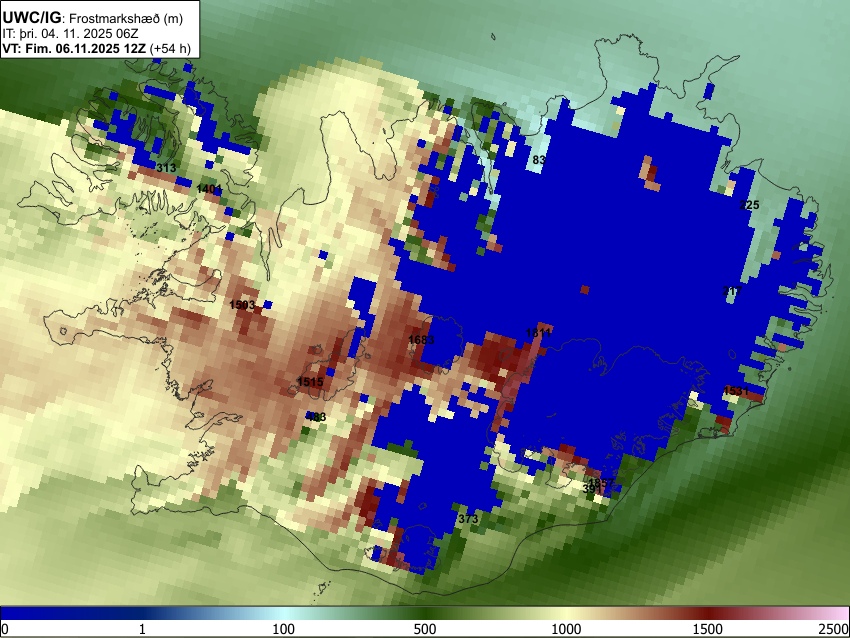
Task: Click the '1500' label on the color scale
Action: pyautogui.click(x=707, y=629)
